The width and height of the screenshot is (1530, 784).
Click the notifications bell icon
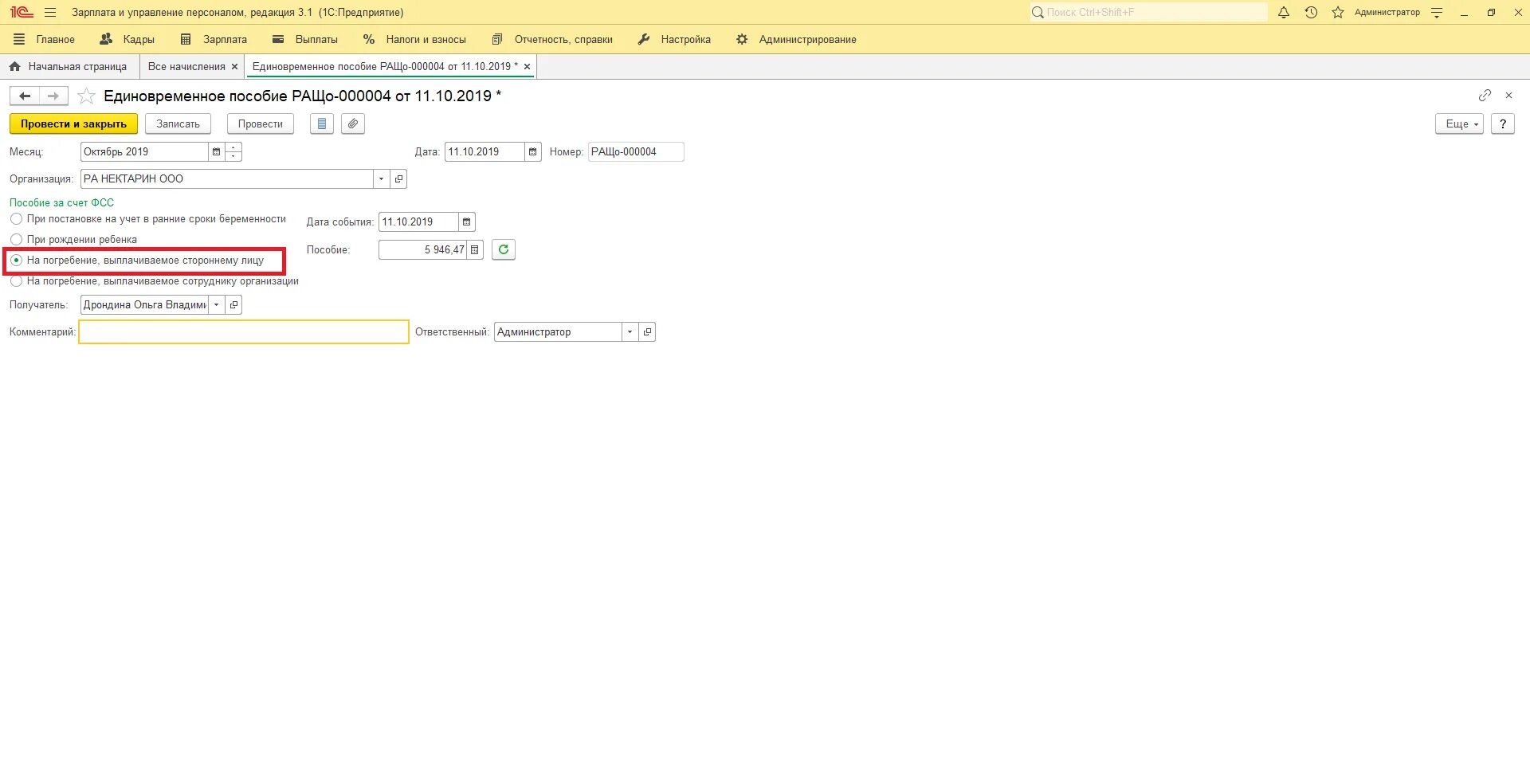pos(1284,12)
